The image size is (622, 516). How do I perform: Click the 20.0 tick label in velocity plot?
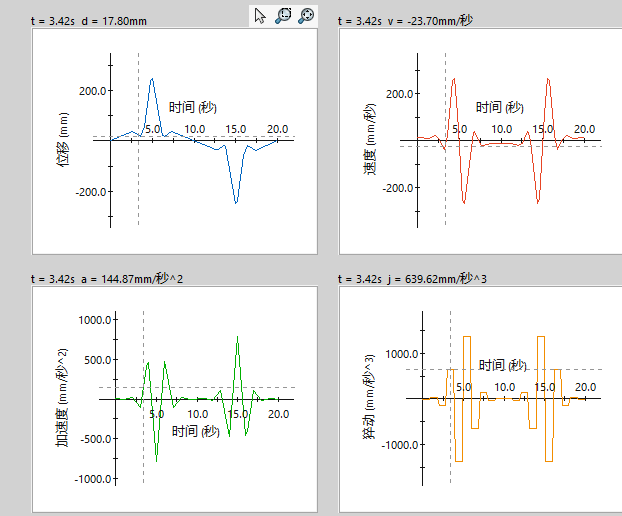(582, 129)
